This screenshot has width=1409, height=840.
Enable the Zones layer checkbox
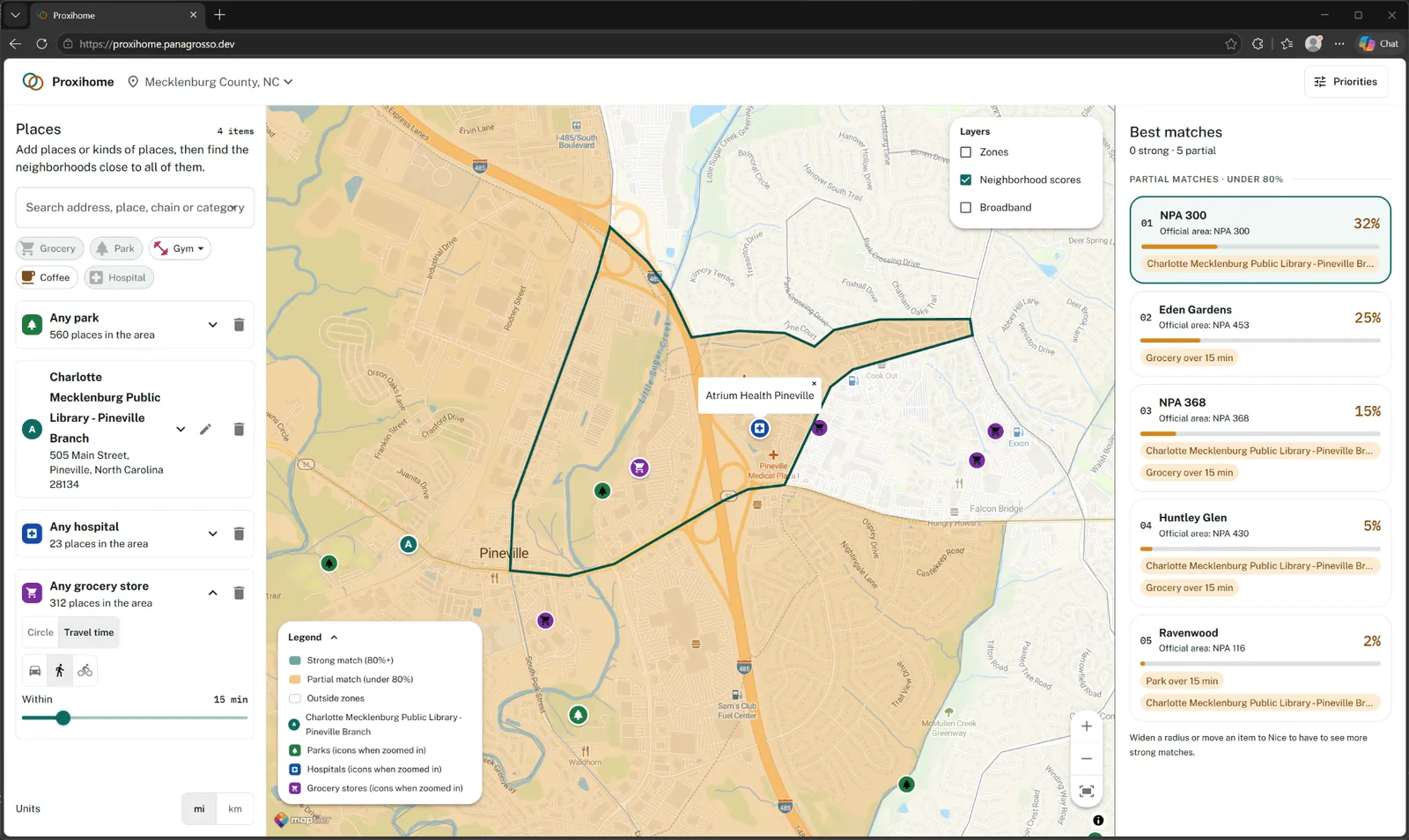pos(966,152)
